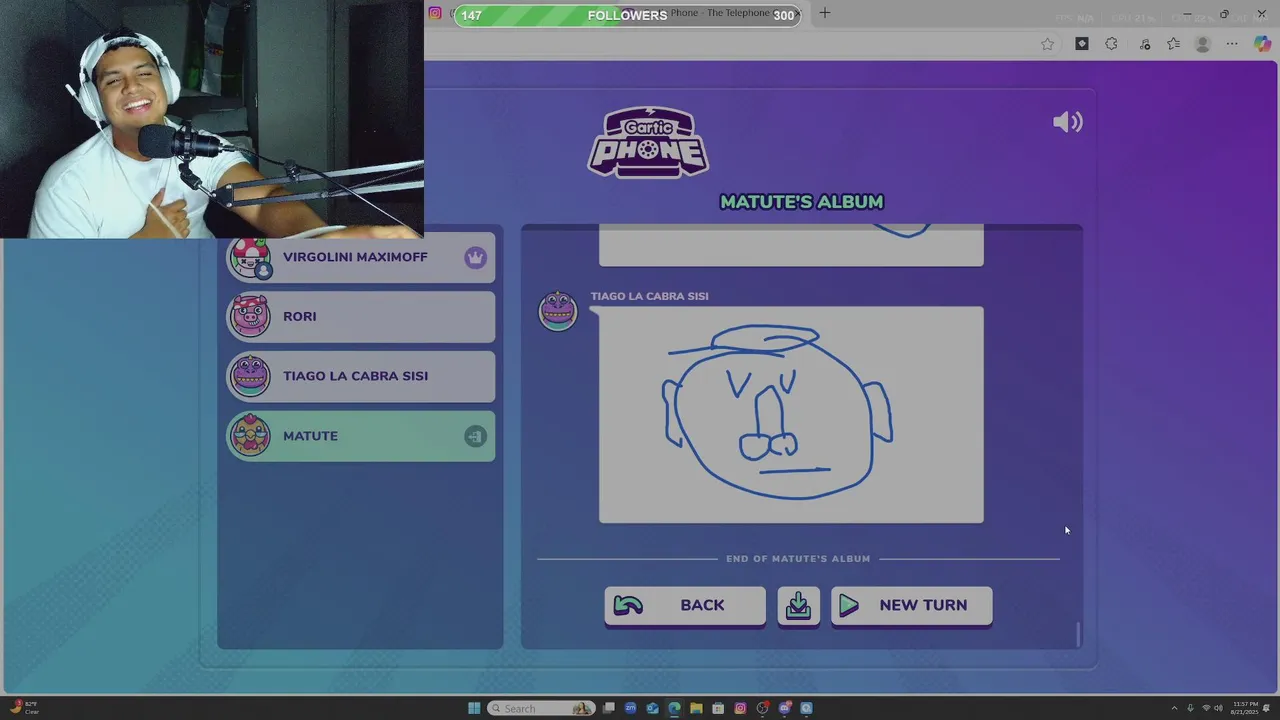
Task: Click the Gartic Phone logo
Action: coord(648,142)
